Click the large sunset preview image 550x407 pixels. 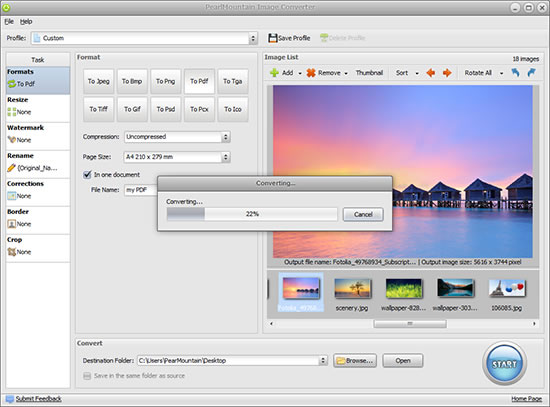(x=403, y=172)
